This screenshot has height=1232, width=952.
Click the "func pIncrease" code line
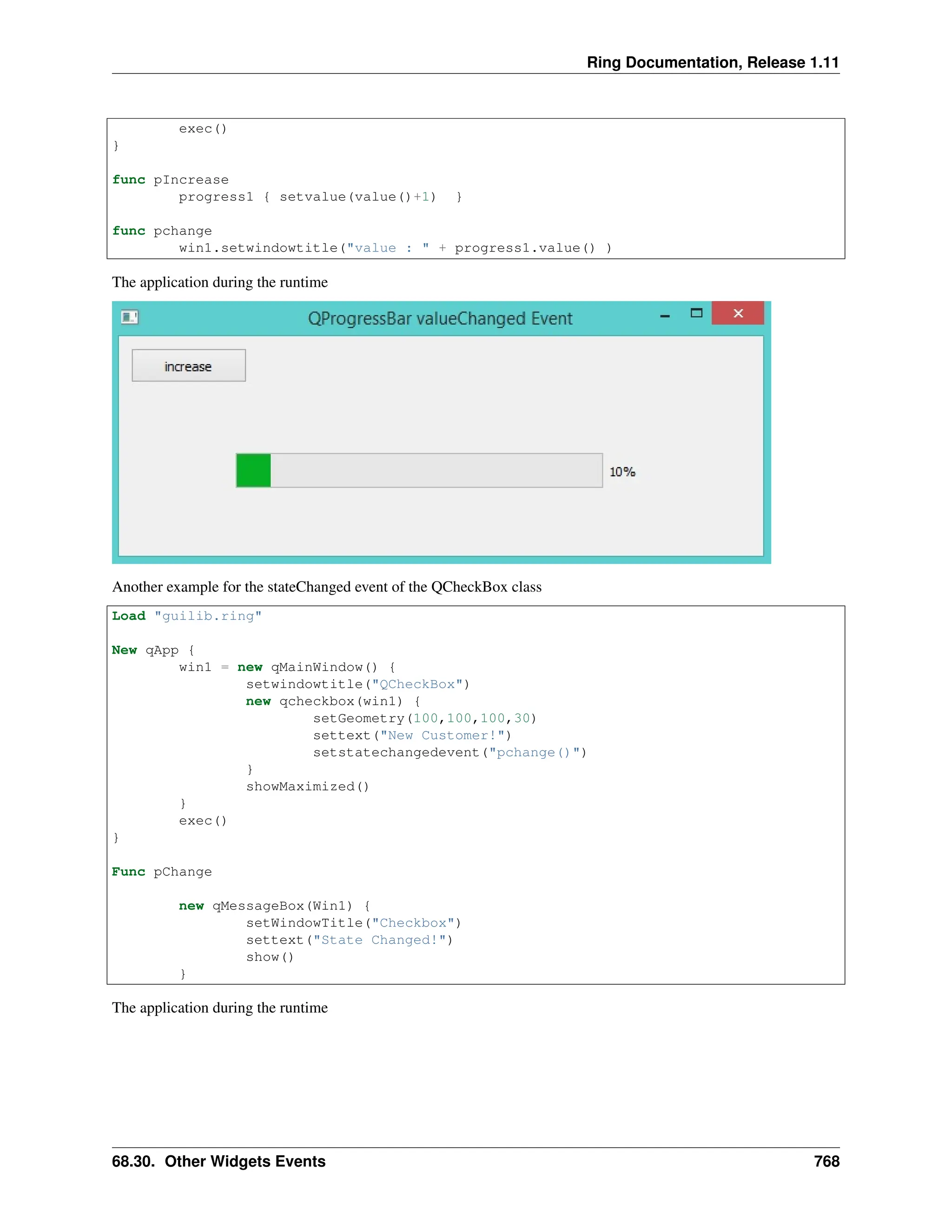[170, 180]
